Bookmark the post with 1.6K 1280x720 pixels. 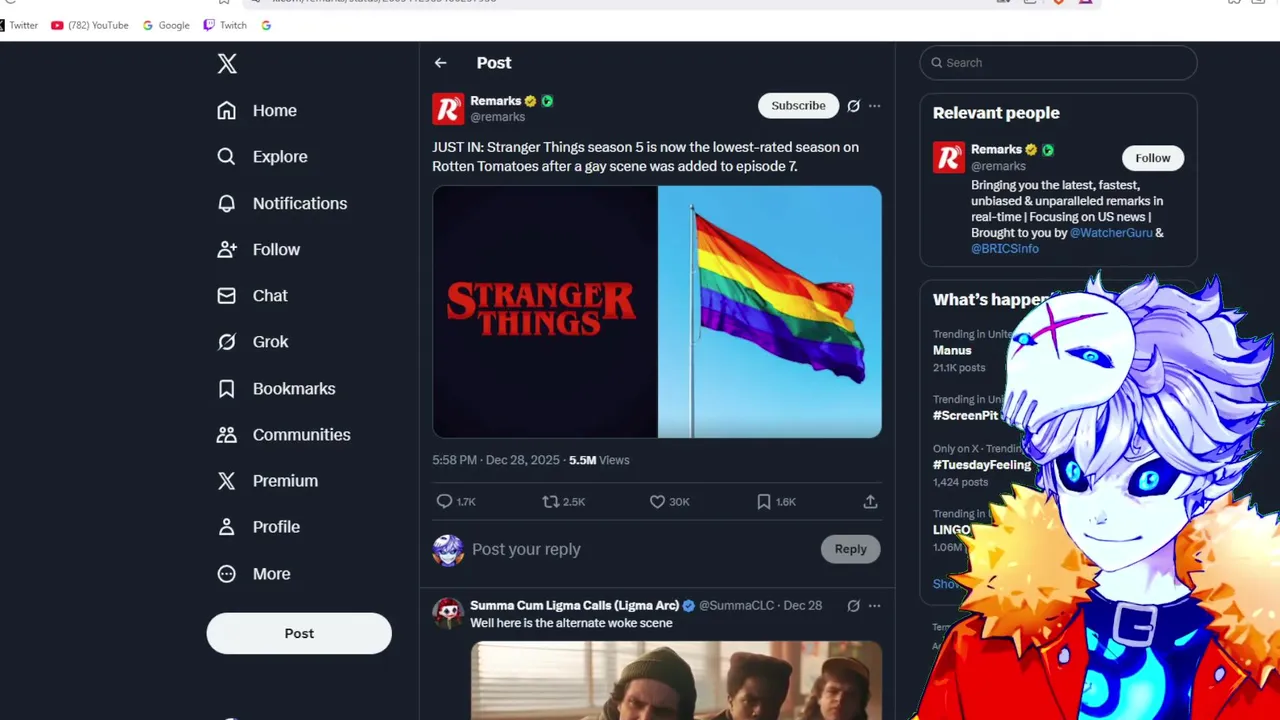(x=764, y=502)
